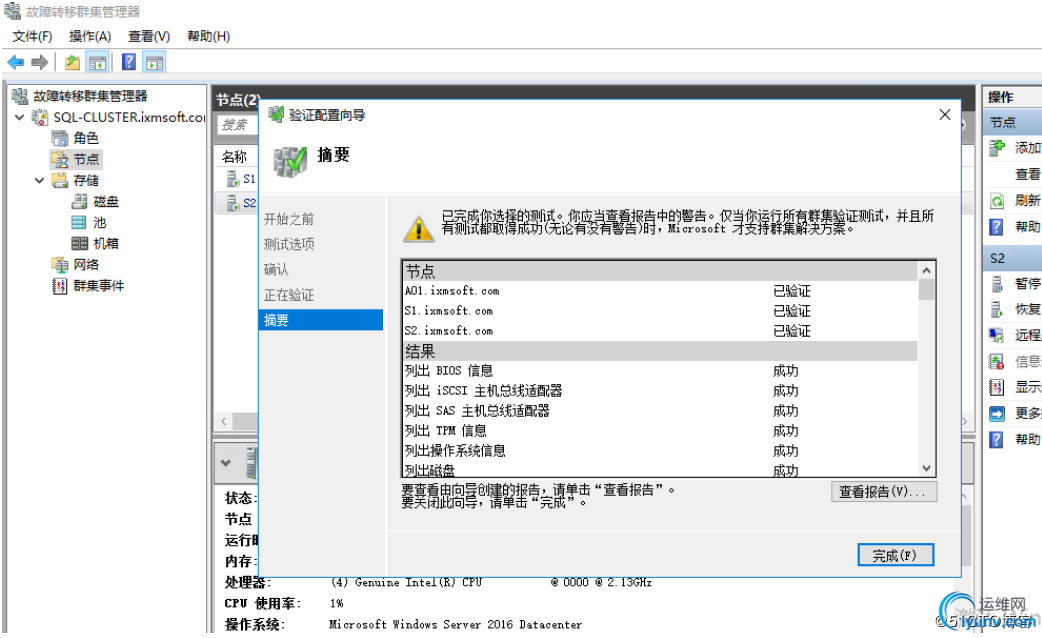Collapse the 存储 tree node
1042x638 pixels.
[40, 180]
